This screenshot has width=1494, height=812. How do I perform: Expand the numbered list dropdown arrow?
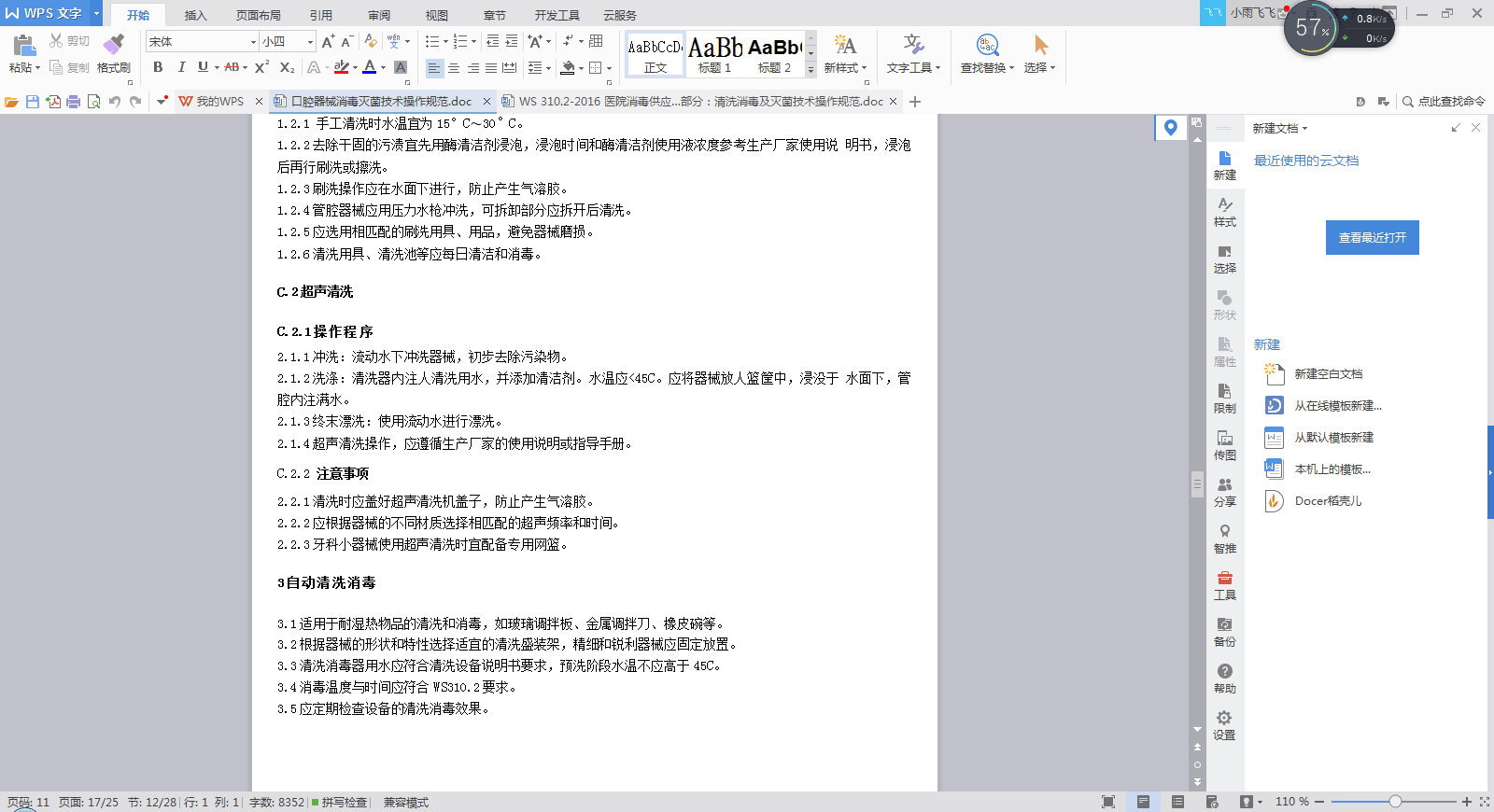pyautogui.click(x=473, y=41)
